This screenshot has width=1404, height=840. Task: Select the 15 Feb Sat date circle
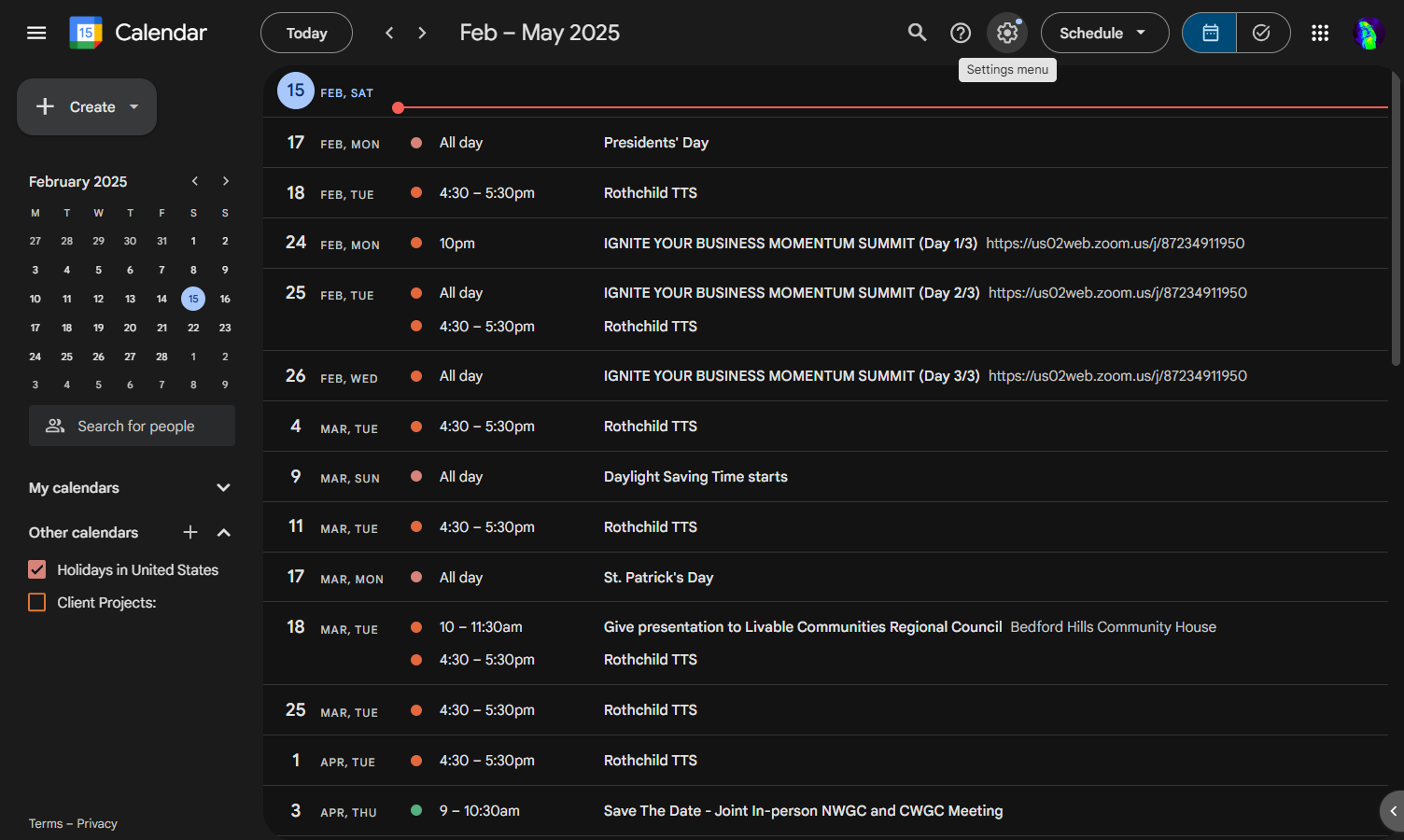click(296, 91)
